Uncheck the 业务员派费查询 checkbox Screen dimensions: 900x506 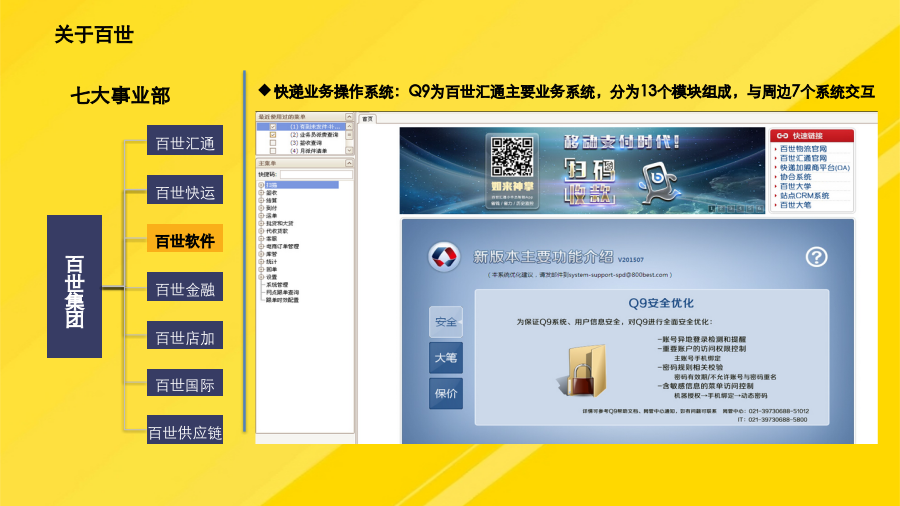[273, 135]
